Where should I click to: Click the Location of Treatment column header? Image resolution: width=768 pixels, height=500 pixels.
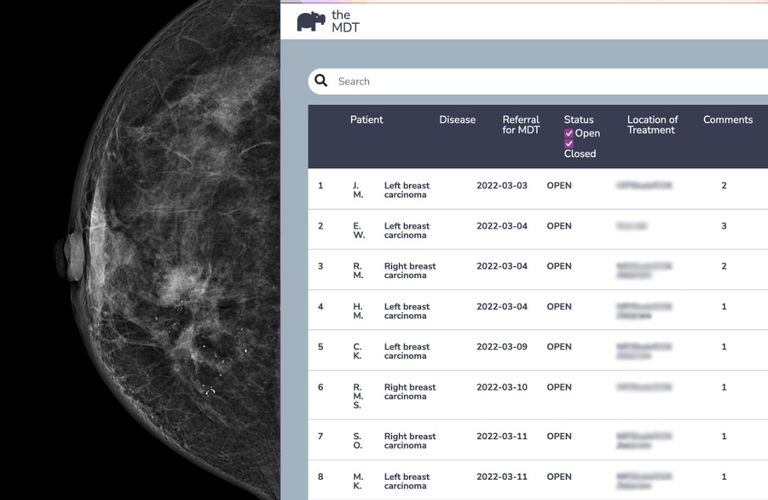652,125
